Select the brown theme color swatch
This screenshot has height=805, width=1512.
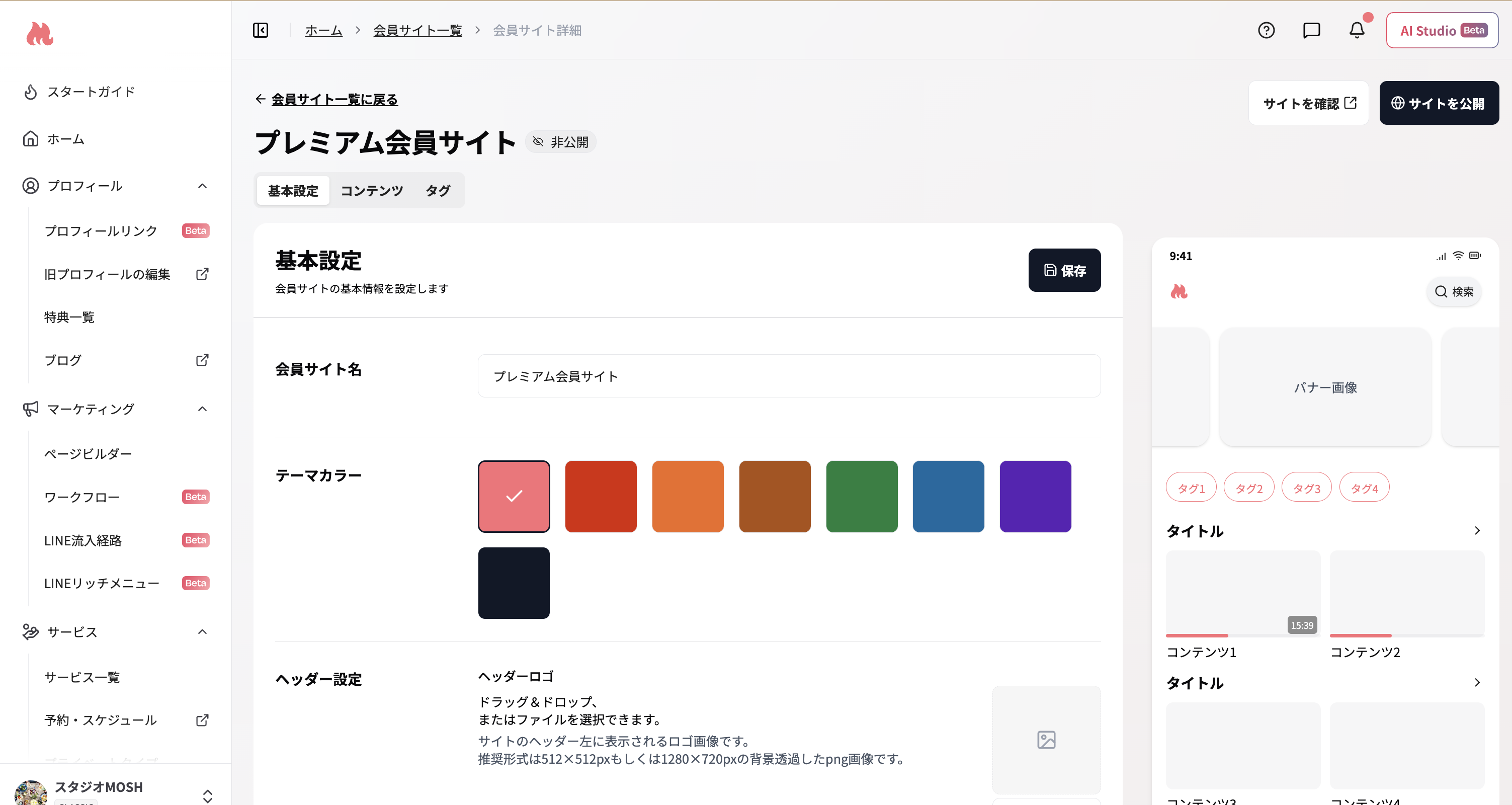(x=775, y=496)
